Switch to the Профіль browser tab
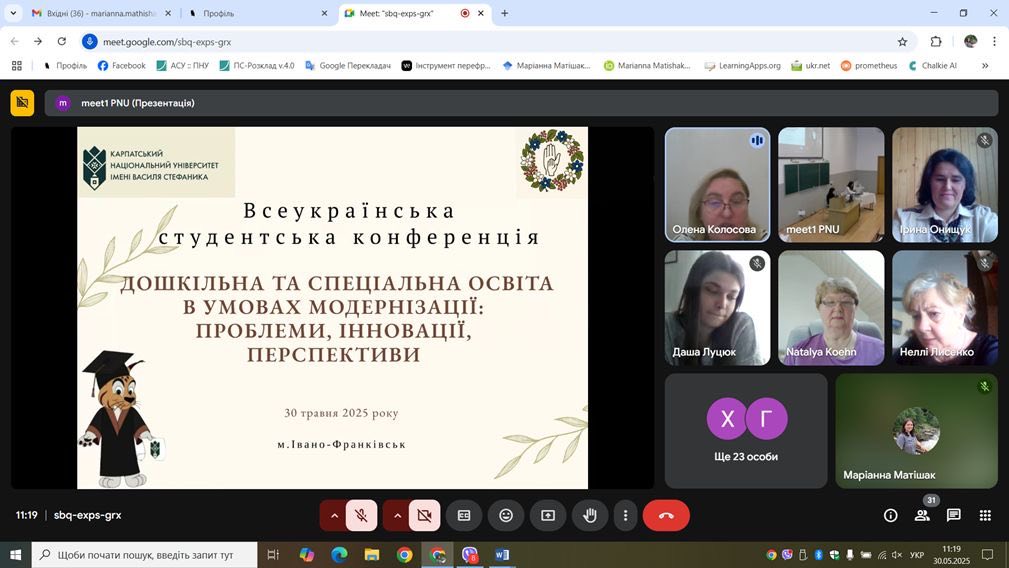Screen dimensions: 1009x568 (x=250, y=13)
